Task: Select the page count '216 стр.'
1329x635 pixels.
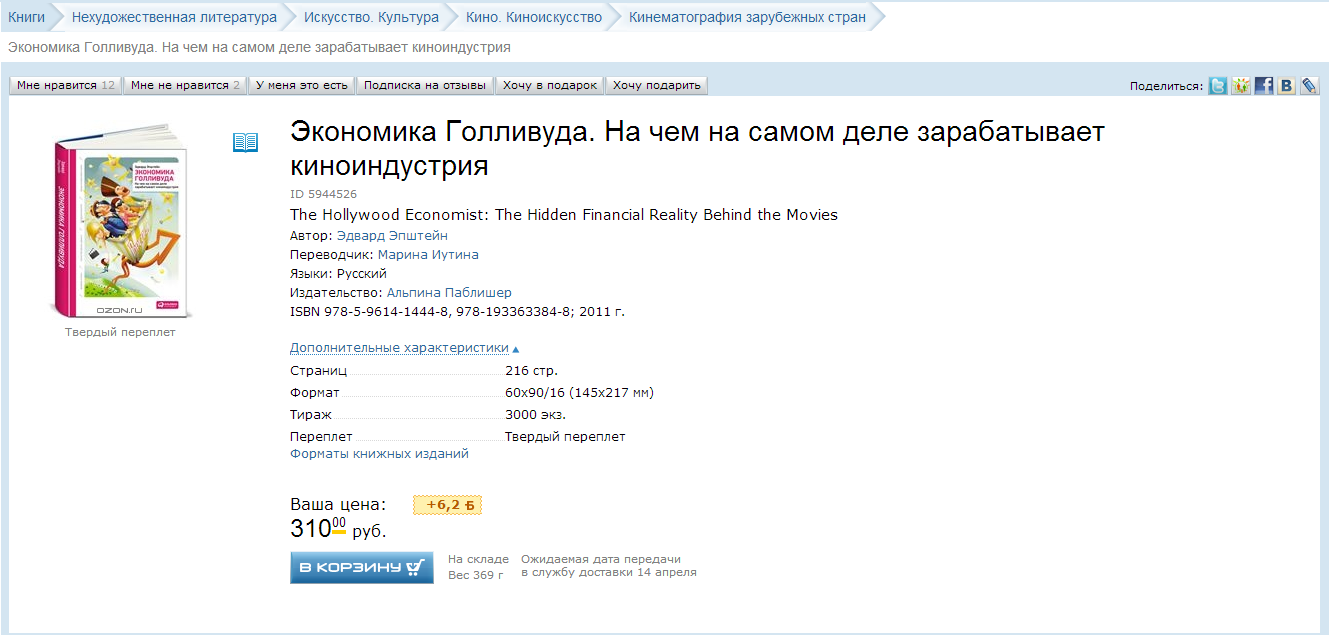Action: click(531, 371)
